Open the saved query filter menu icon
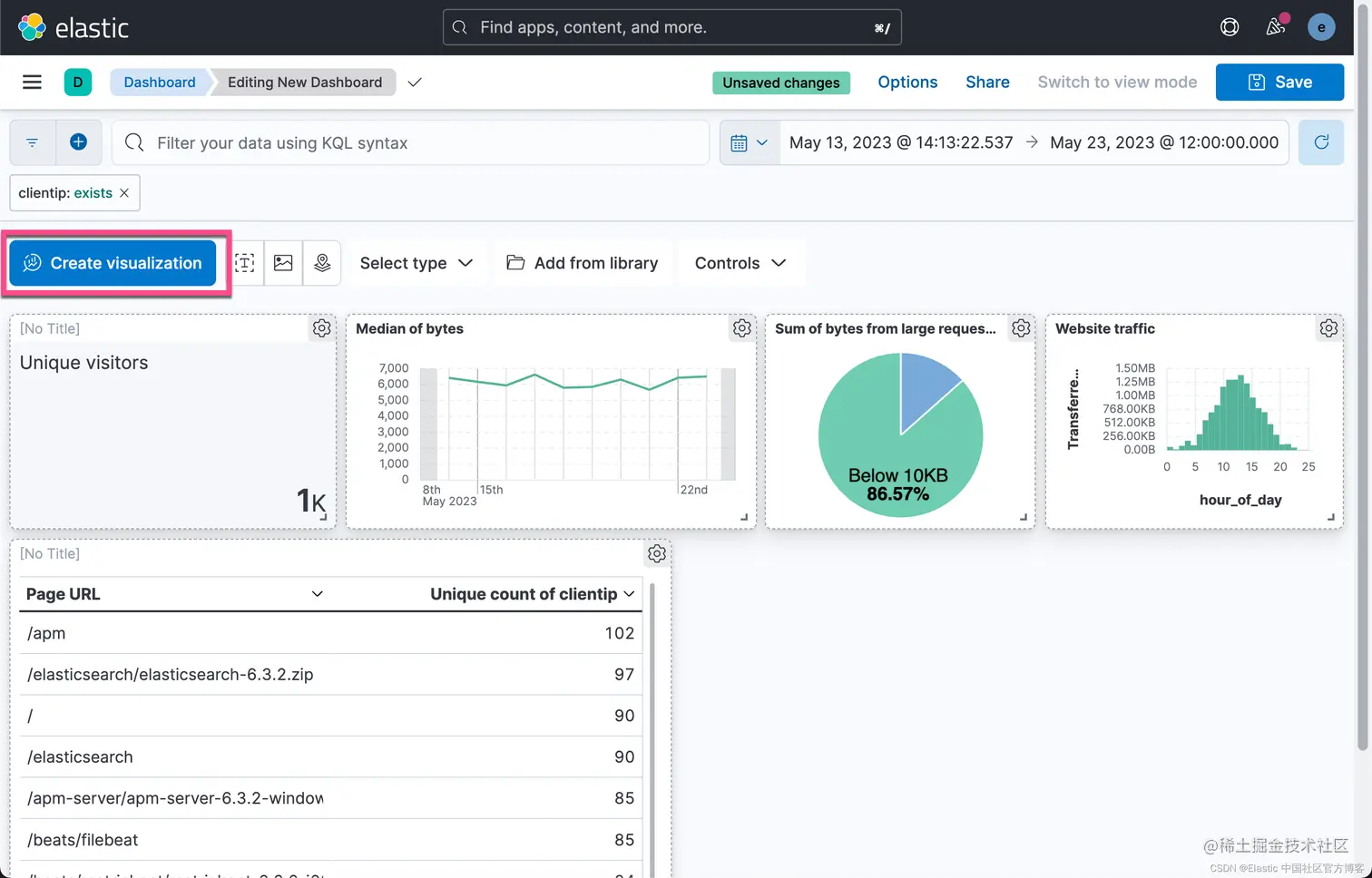1372x878 pixels. click(x=32, y=142)
